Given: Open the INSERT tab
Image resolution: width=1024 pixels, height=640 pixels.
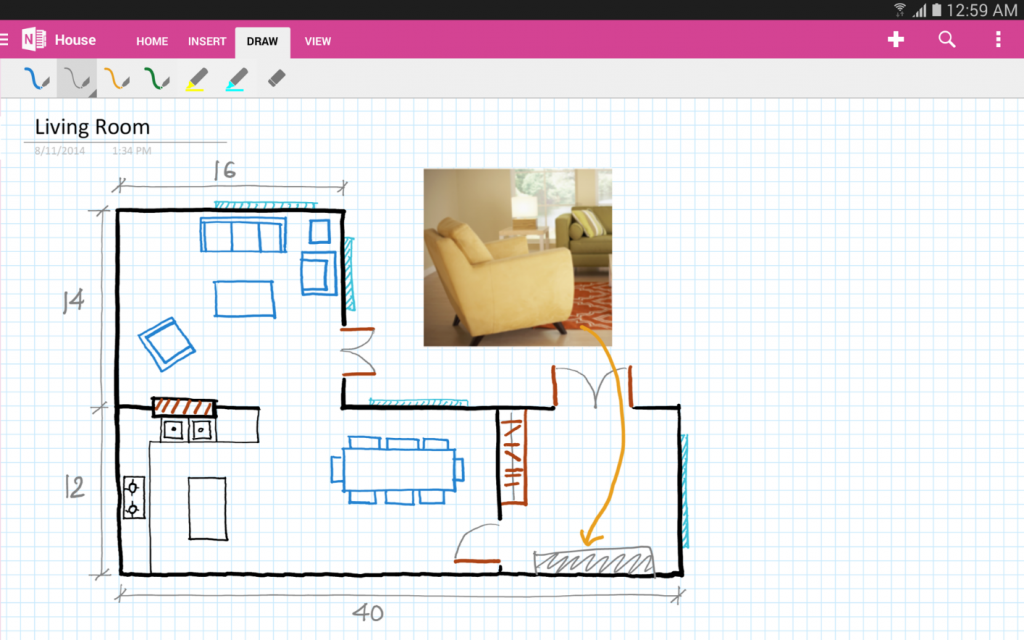Looking at the screenshot, I should (207, 42).
